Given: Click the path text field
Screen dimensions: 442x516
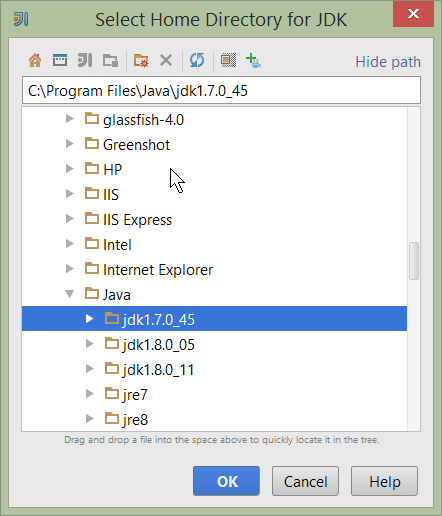Looking at the screenshot, I should (x=221, y=90).
